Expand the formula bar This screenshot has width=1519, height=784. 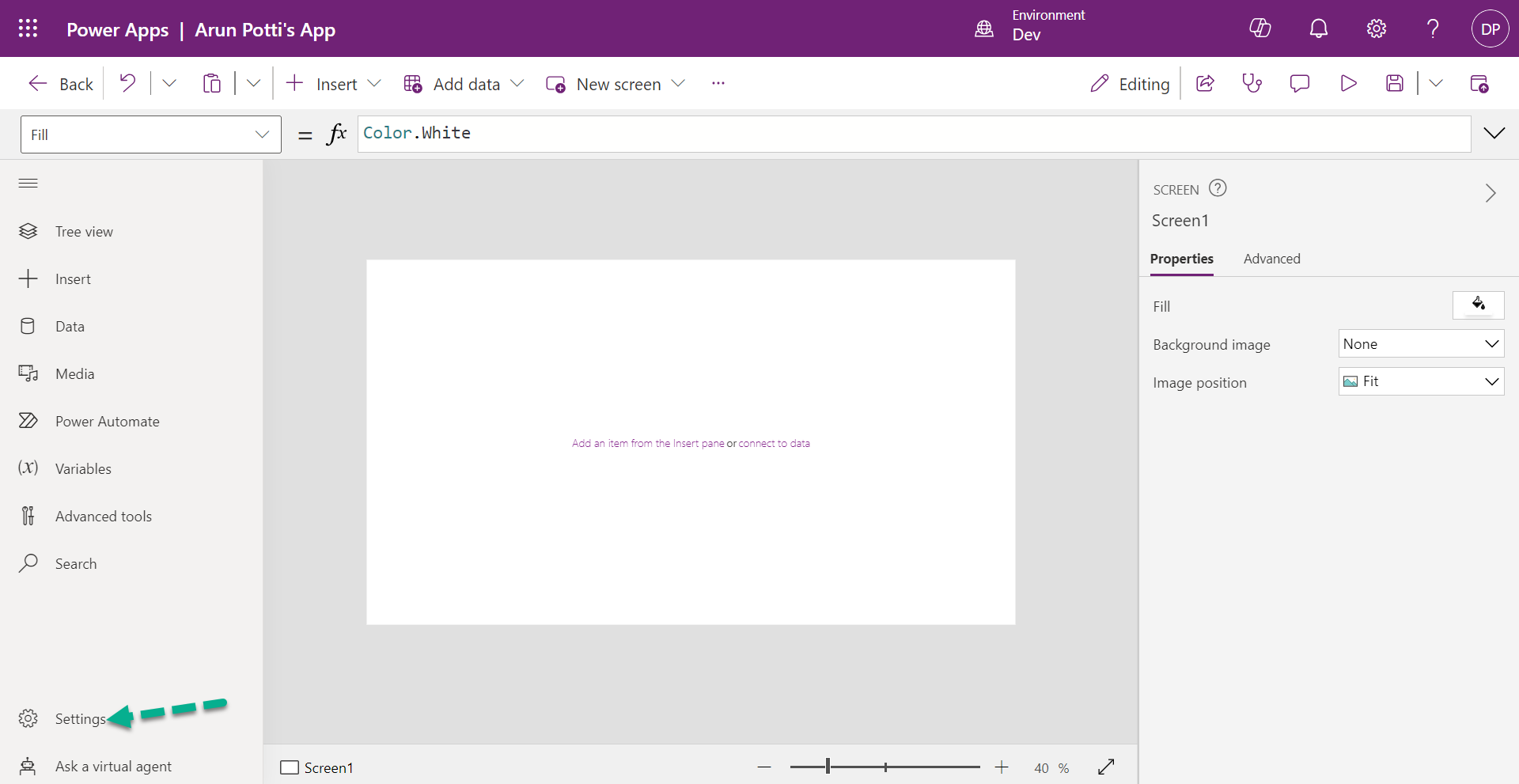(x=1494, y=133)
